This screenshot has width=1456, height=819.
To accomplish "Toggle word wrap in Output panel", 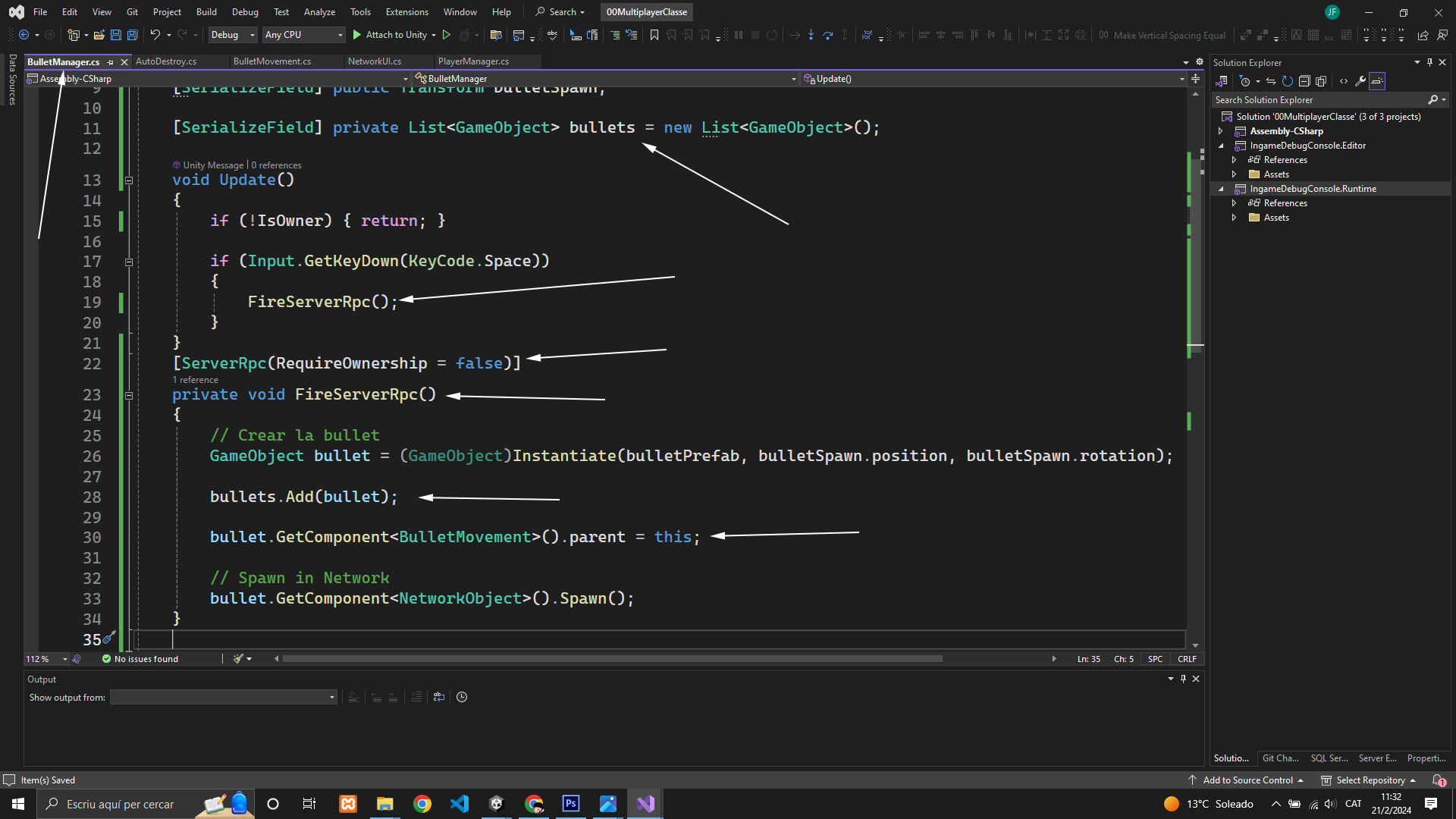I will coord(439,697).
